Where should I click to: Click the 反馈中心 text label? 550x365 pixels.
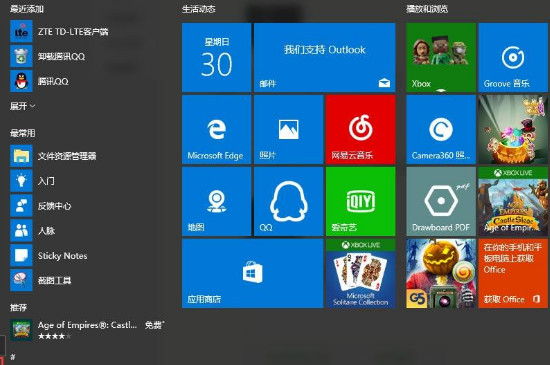click(x=54, y=206)
